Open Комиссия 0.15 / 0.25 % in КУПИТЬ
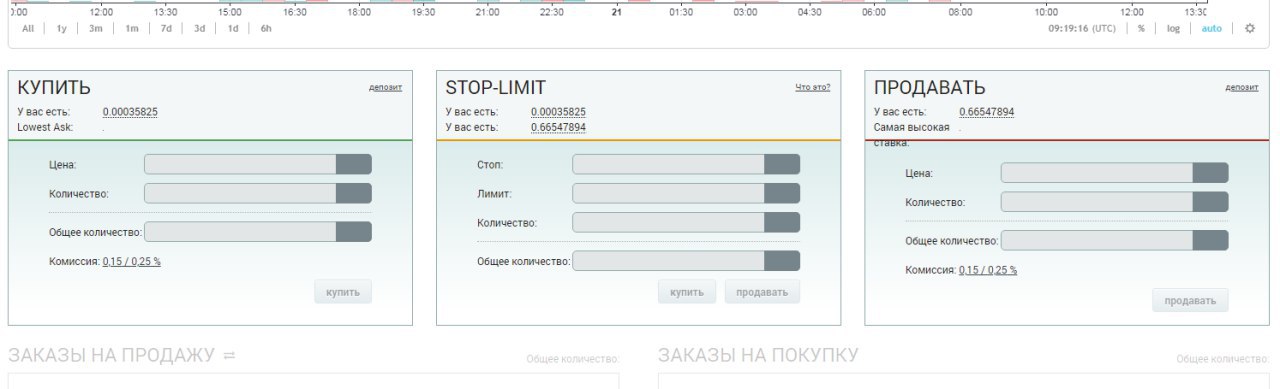The image size is (1280, 389). pyautogui.click(x=132, y=261)
